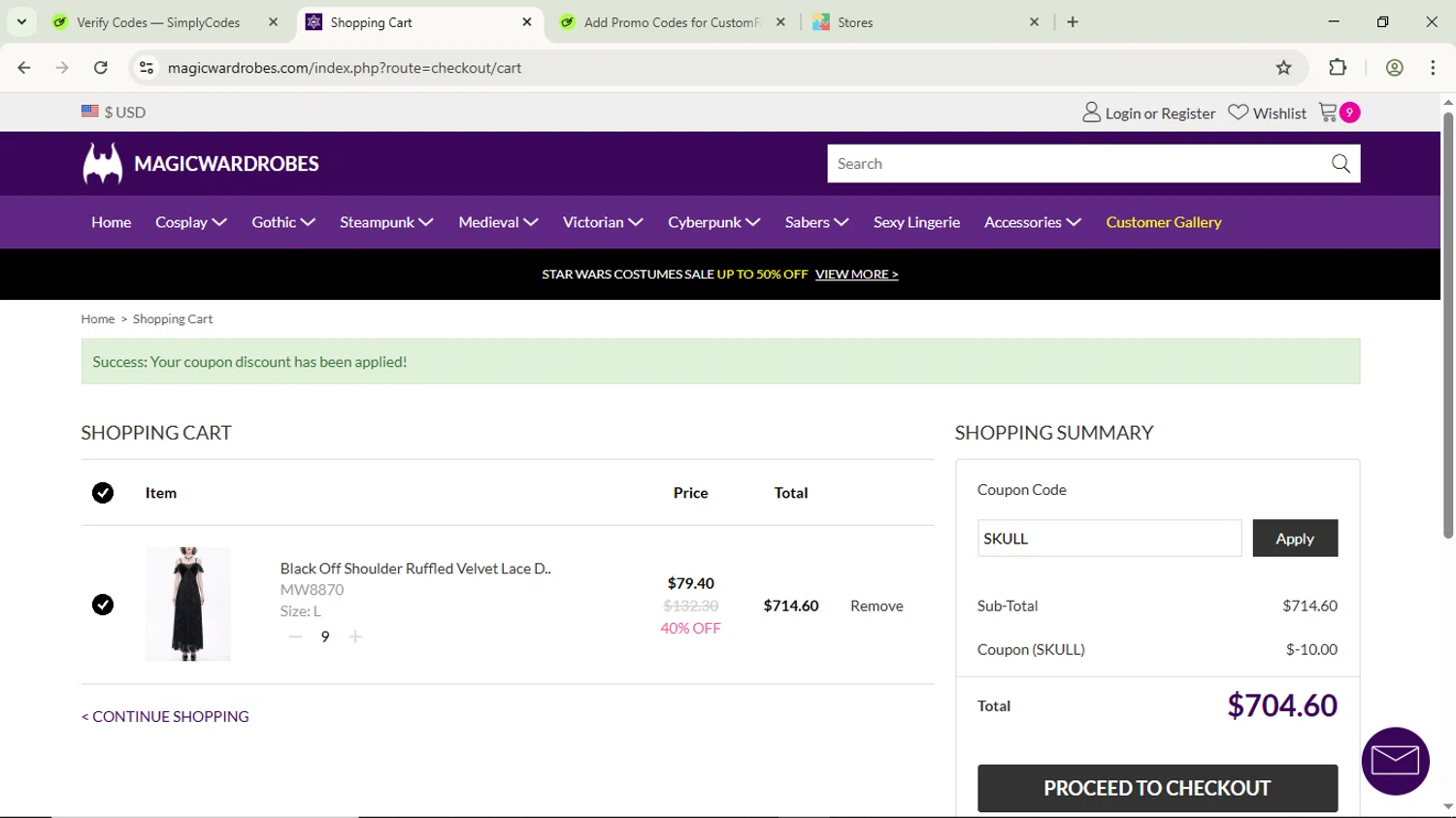Open the Wishlist link

click(1279, 114)
